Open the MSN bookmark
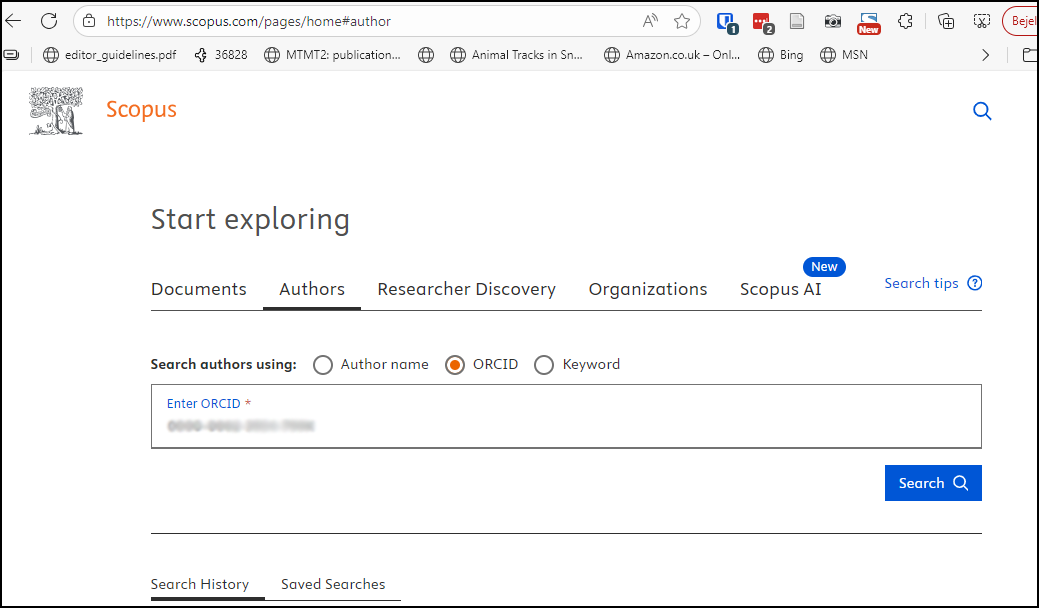 tap(844, 55)
